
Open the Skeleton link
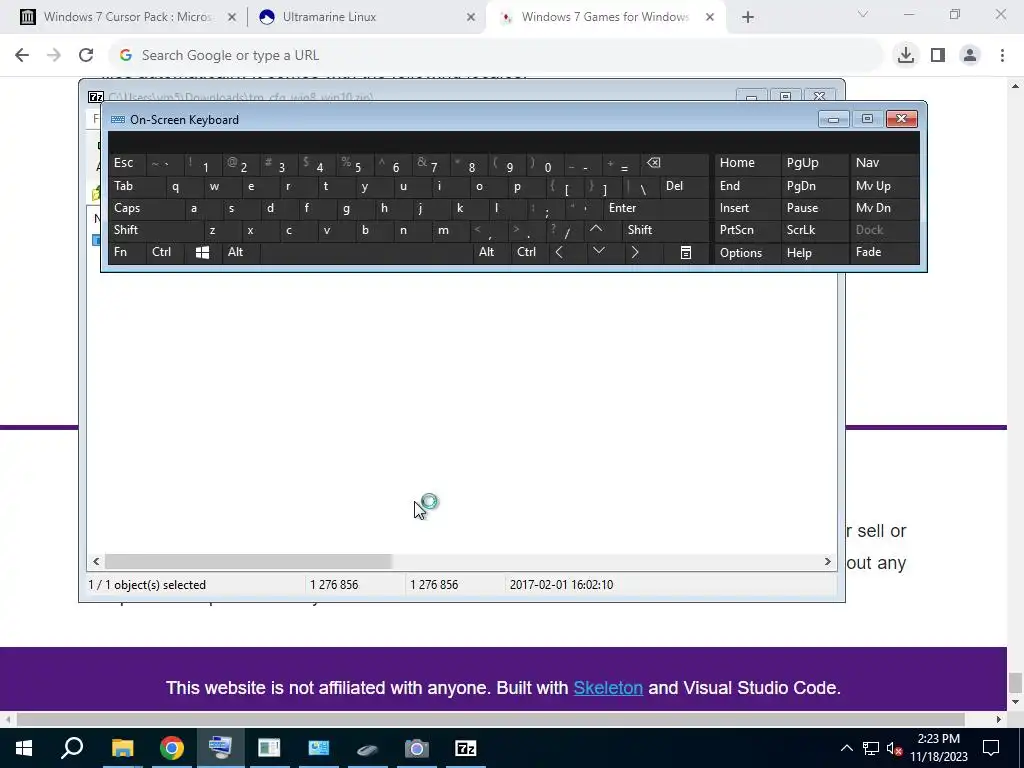point(608,688)
